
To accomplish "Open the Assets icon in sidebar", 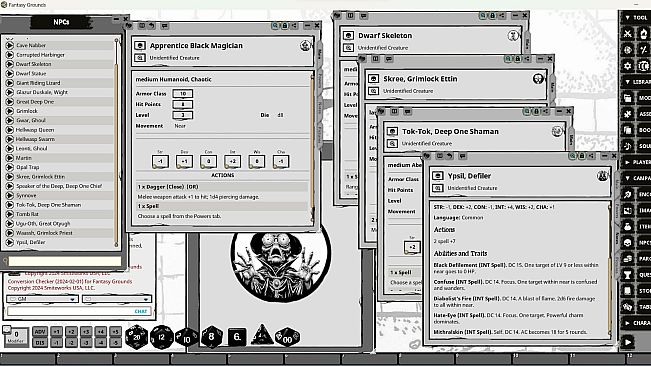I will pos(628,114).
